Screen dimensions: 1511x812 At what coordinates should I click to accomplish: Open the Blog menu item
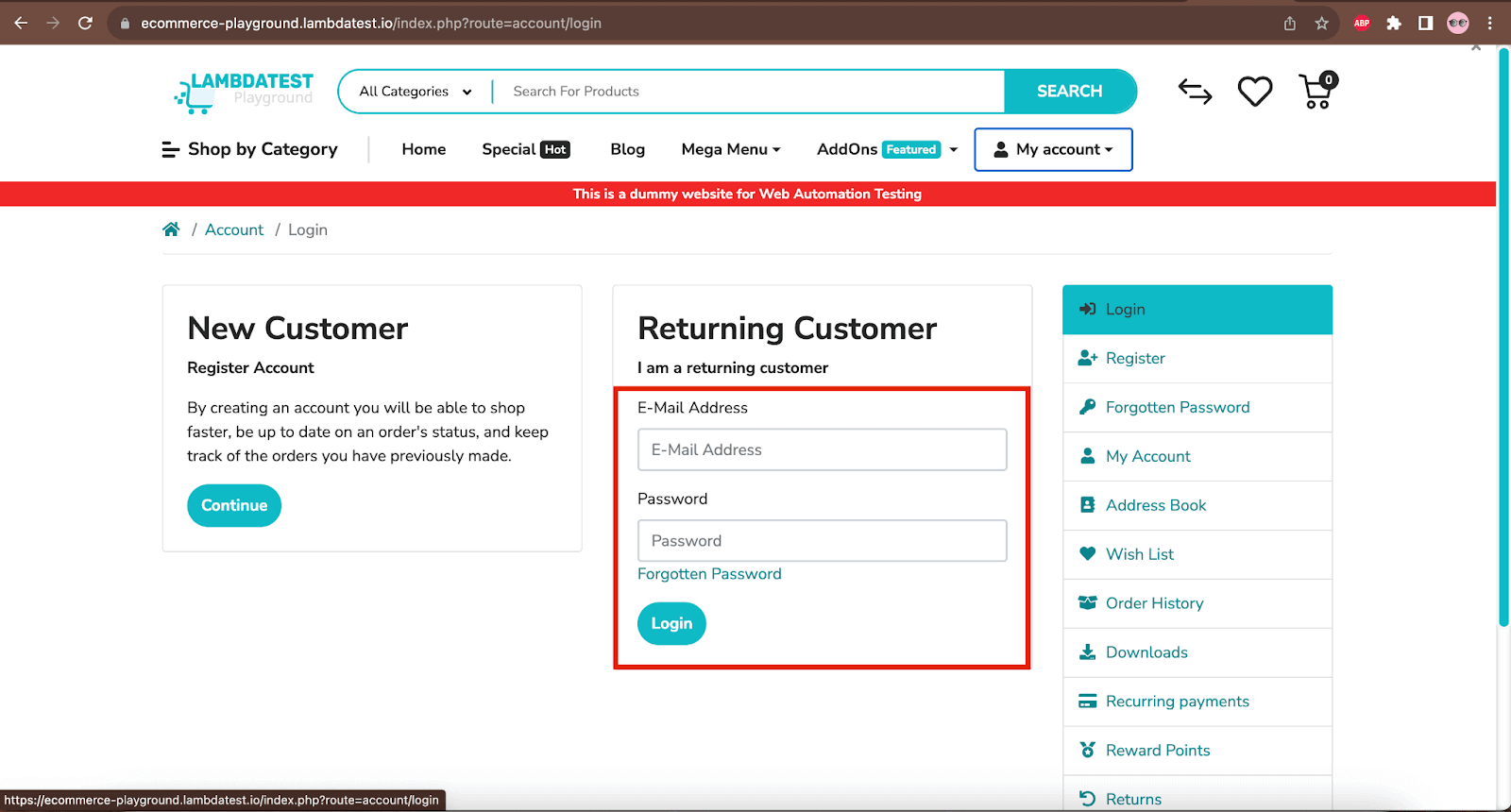[628, 149]
